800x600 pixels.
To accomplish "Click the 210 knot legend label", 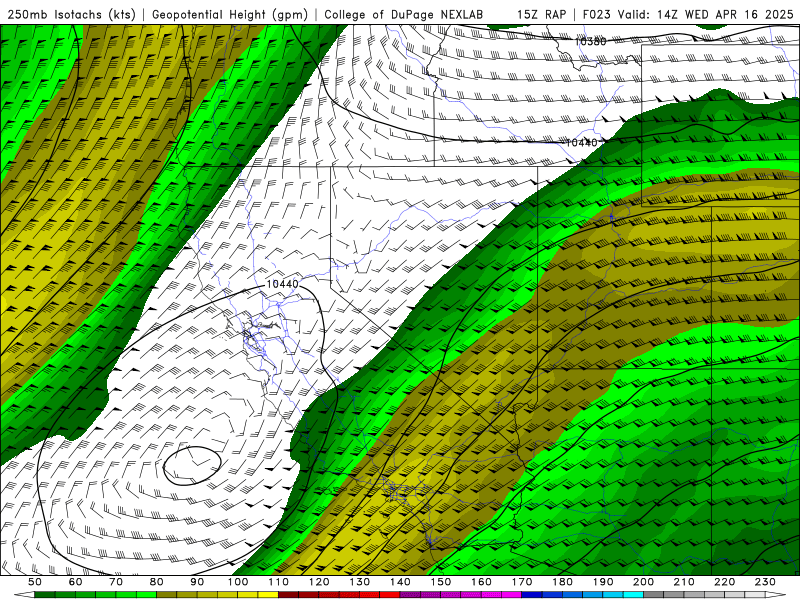I will click(684, 582).
